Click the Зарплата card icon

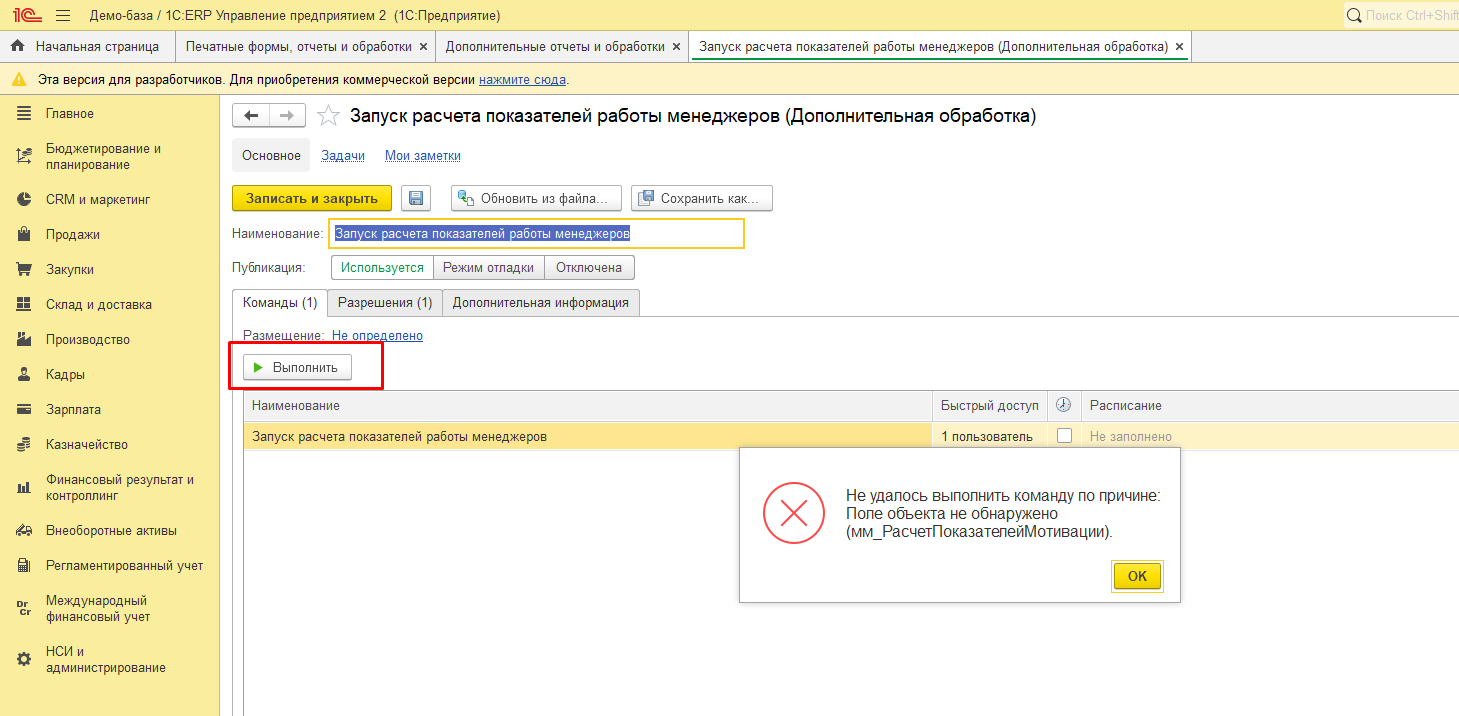tap(24, 409)
